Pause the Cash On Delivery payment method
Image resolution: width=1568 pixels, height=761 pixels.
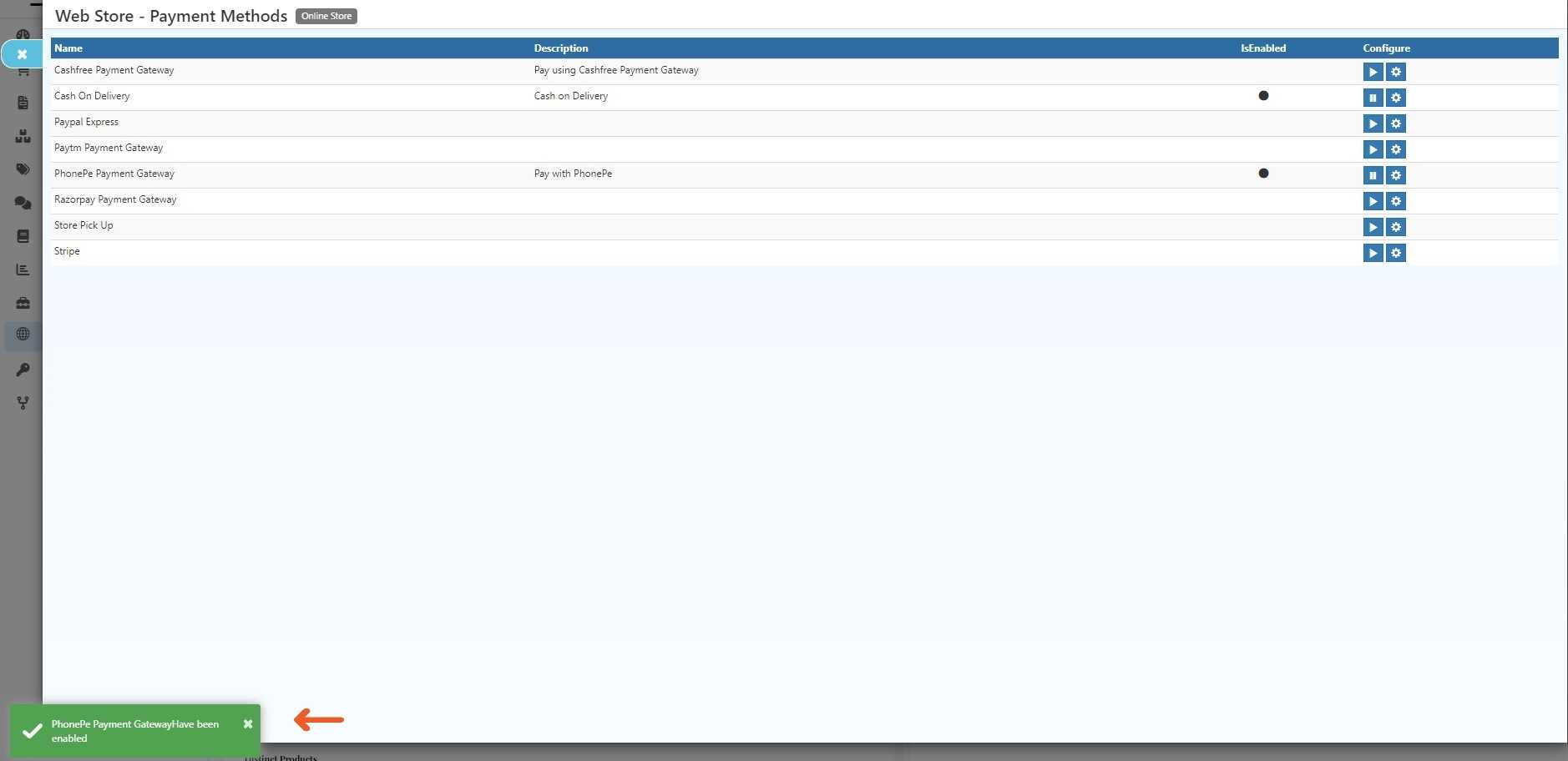pyautogui.click(x=1373, y=98)
